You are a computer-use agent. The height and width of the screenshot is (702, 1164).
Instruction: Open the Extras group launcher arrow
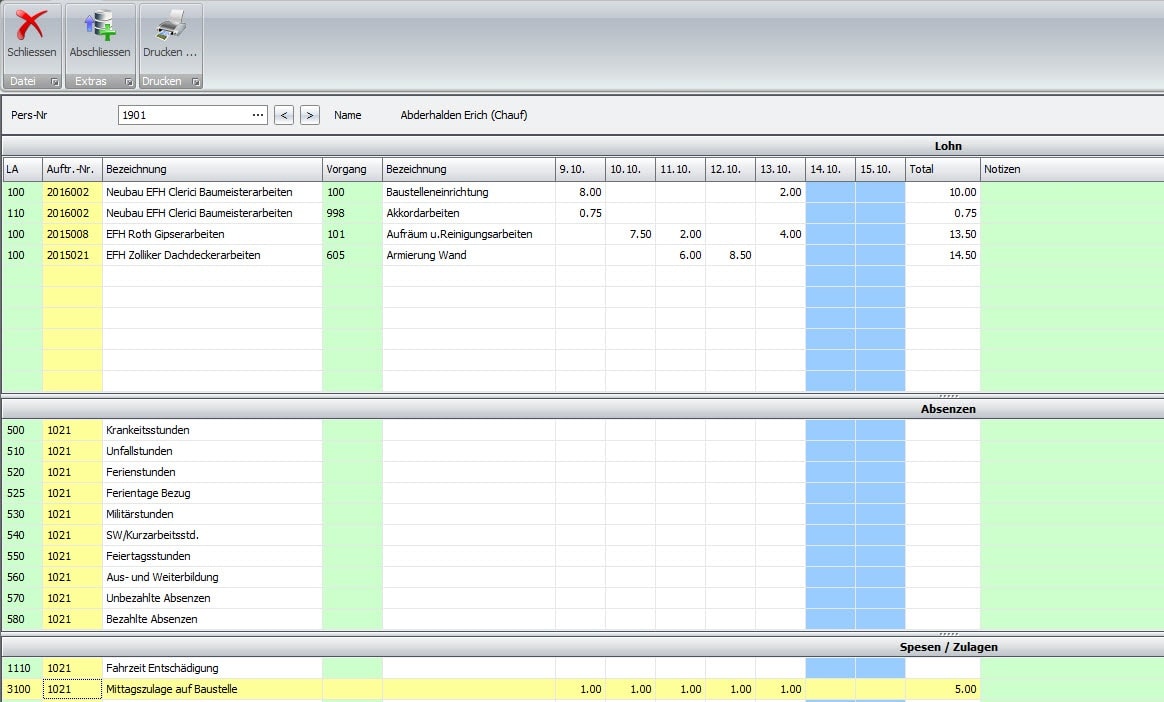(128, 82)
